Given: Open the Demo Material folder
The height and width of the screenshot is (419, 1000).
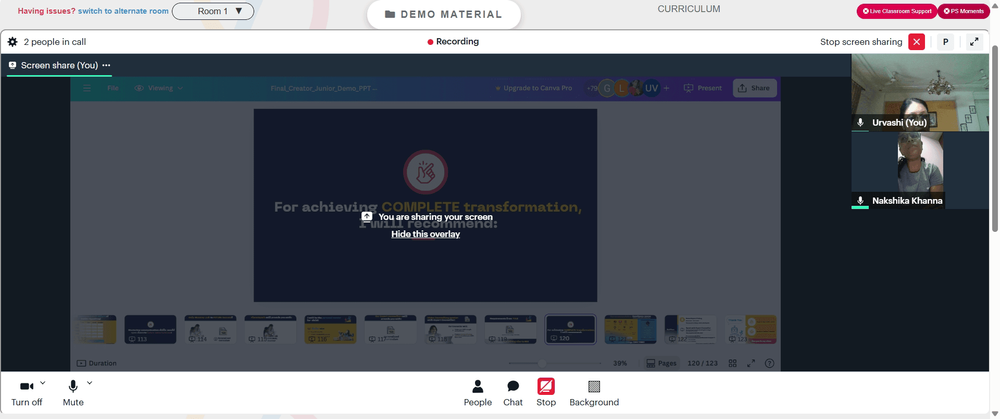Looking at the screenshot, I should [x=444, y=15].
